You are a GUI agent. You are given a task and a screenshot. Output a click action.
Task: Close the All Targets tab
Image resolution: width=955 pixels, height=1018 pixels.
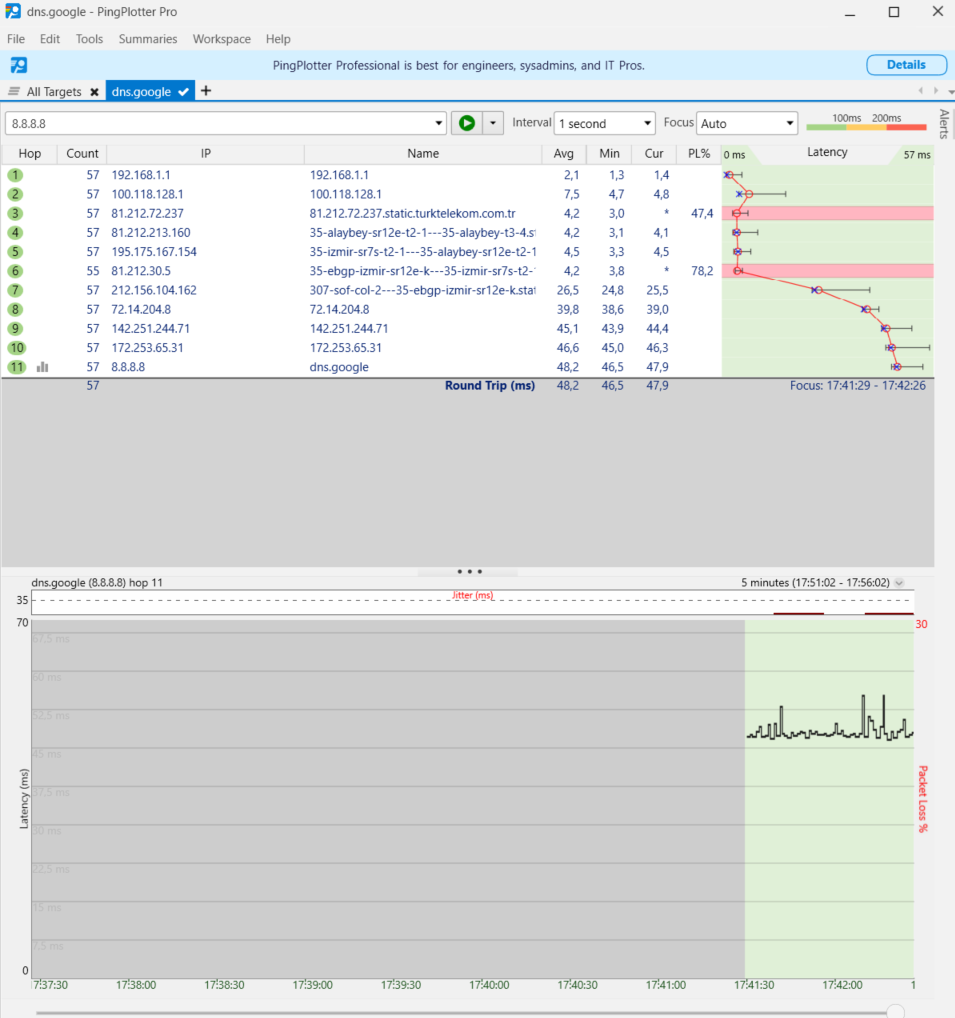94,92
